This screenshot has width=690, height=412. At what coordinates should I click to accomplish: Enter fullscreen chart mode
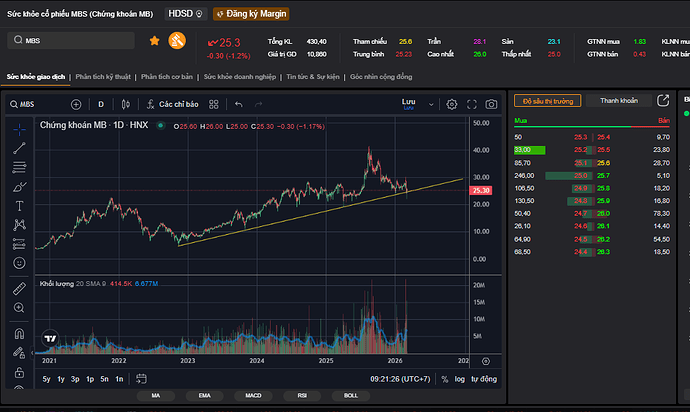pos(472,104)
